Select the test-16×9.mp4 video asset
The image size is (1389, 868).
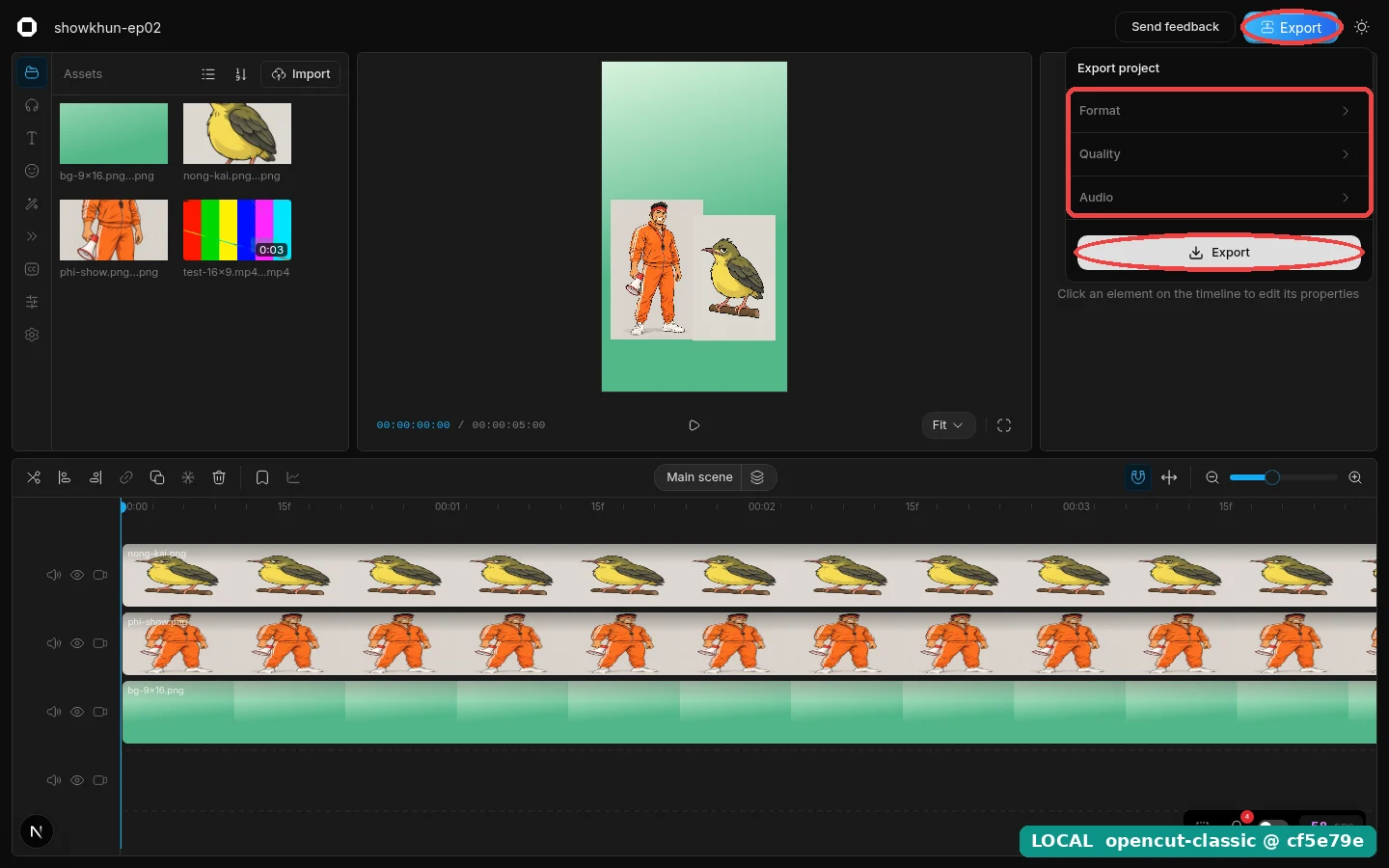pyautogui.click(x=237, y=230)
